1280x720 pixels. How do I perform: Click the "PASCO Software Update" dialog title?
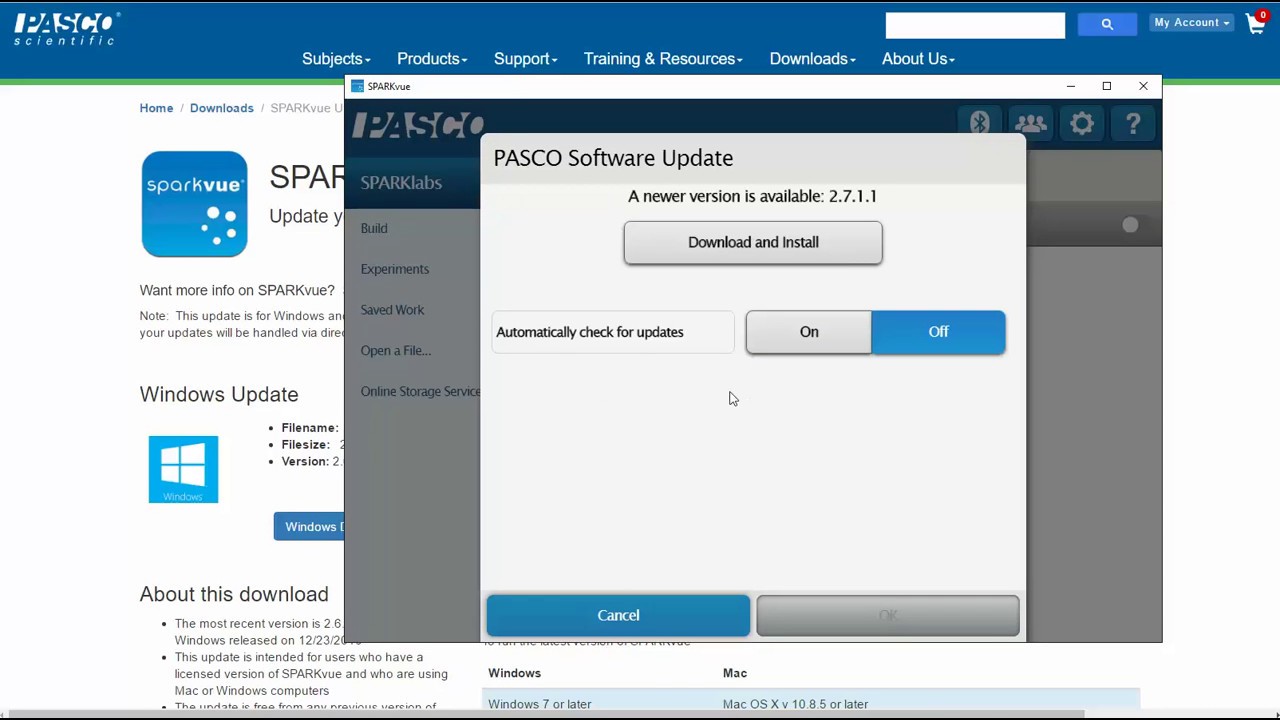(613, 158)
